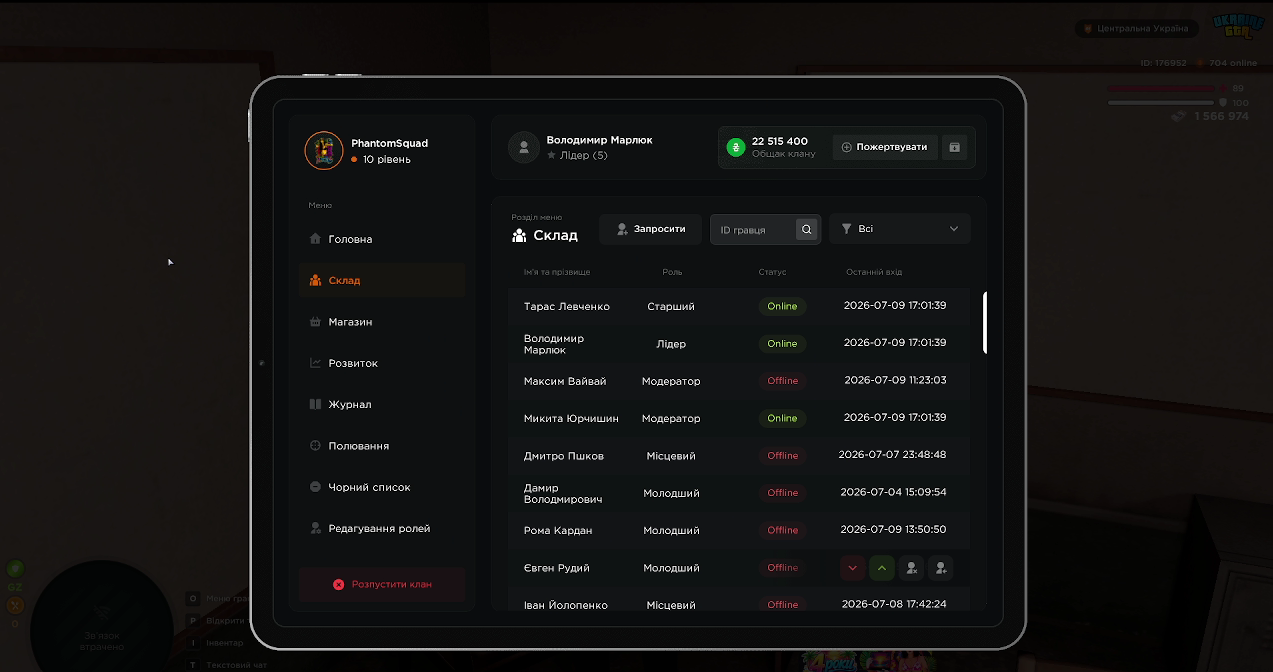
Task: Open Розвиток chart icon in menu
Action: tap(316, 363)
